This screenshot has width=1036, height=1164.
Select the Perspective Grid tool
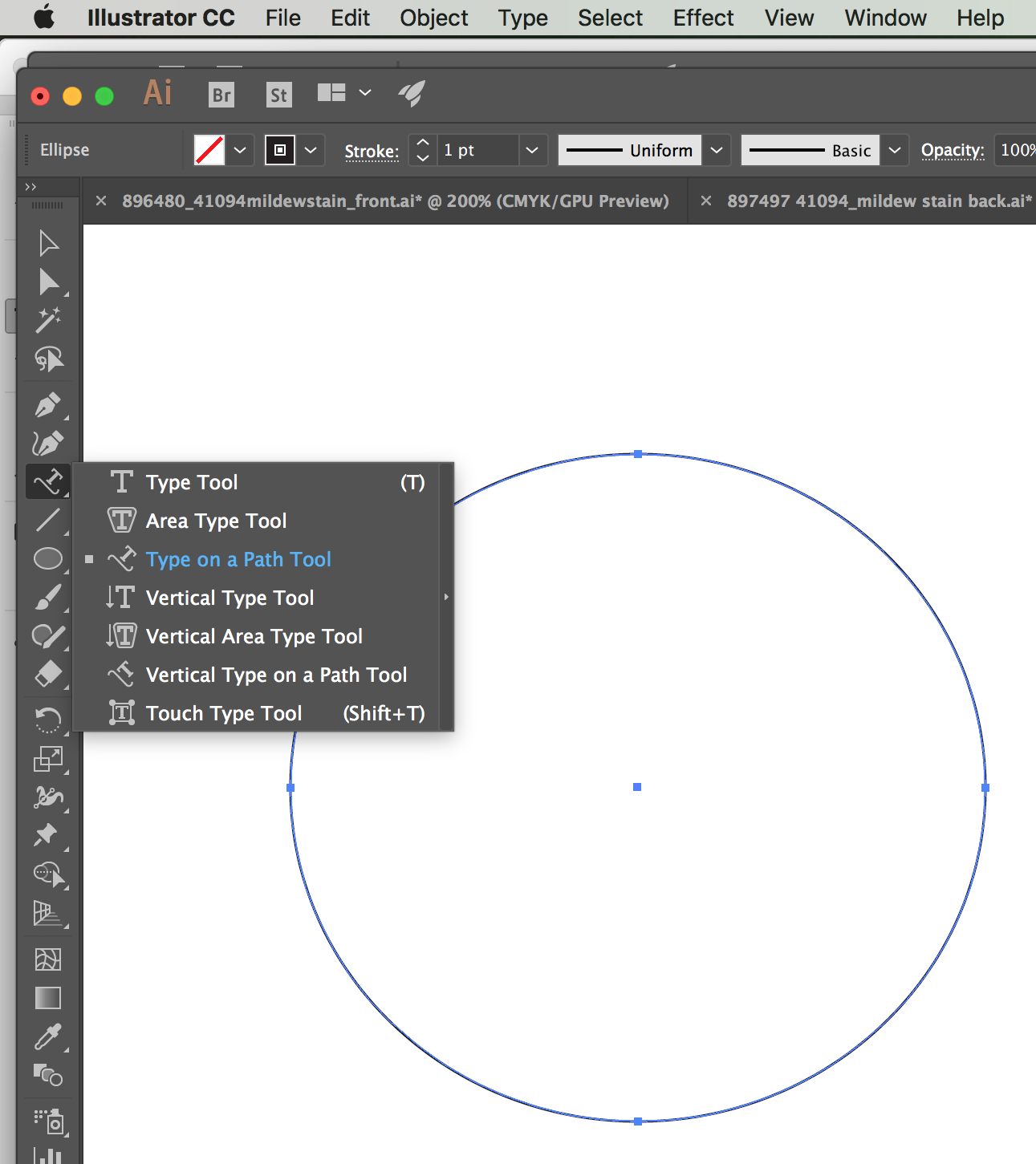[48, 913]
